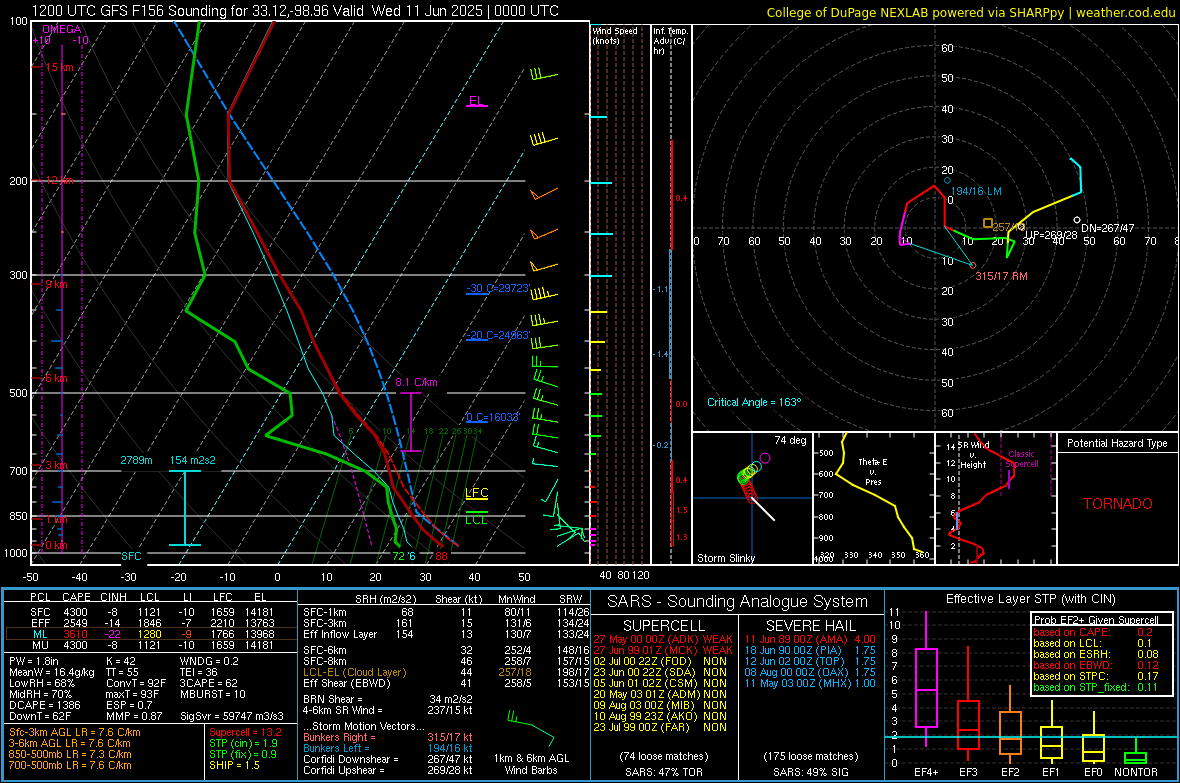Click the '0 C=16032'' freezing level label
1180x783 pixels.
tap(492, 417)
